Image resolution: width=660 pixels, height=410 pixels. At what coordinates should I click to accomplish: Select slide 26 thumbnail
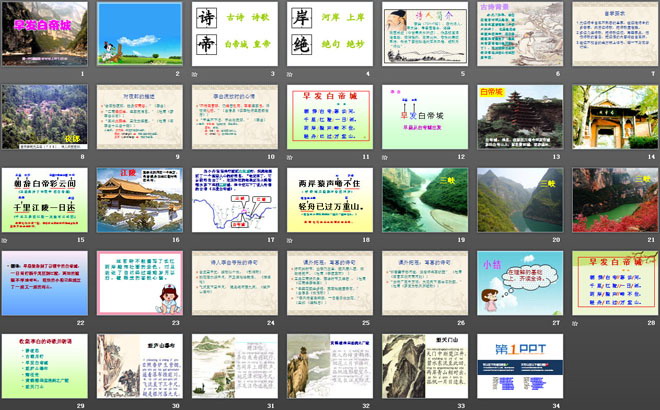click(x=425, y=283)
